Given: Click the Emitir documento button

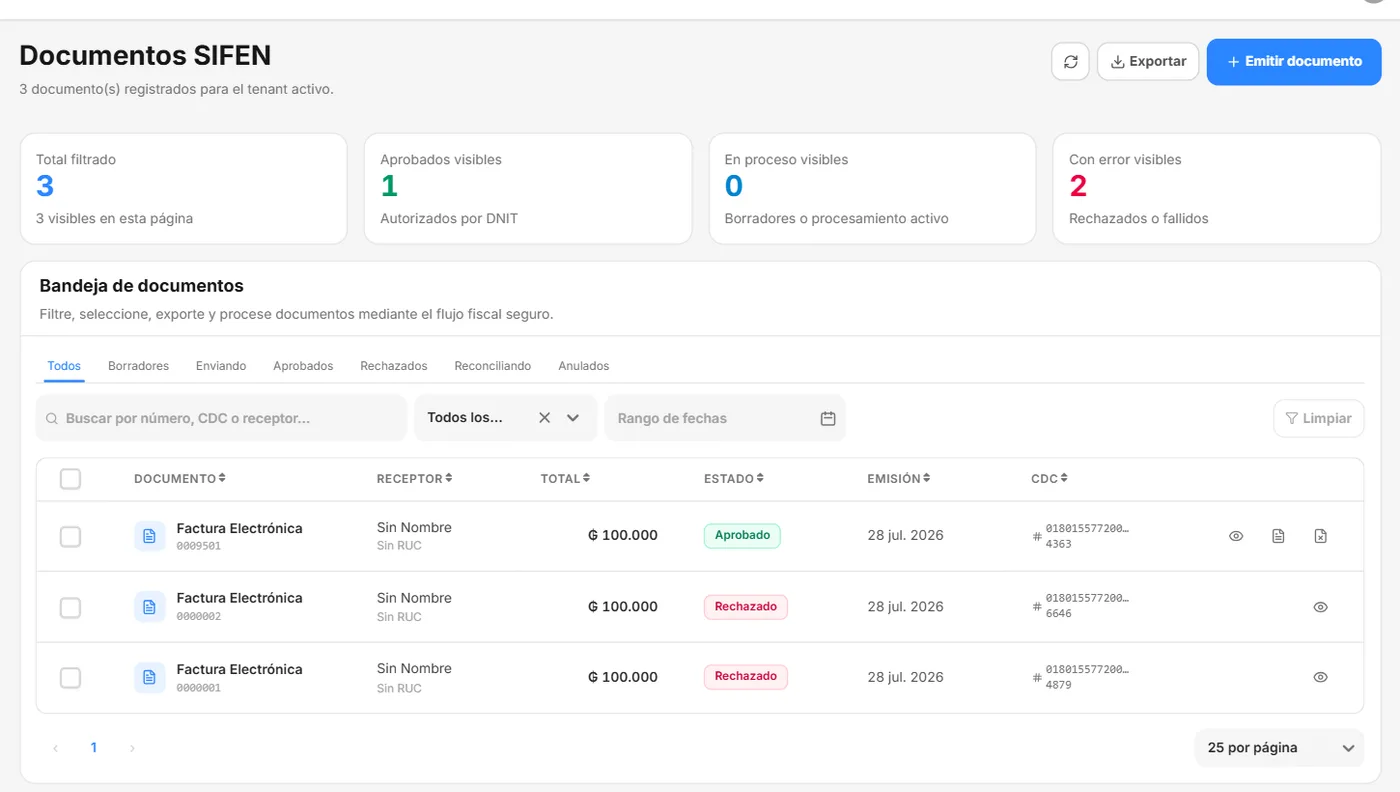Looking at the screenshot, I should (1294, 62).
